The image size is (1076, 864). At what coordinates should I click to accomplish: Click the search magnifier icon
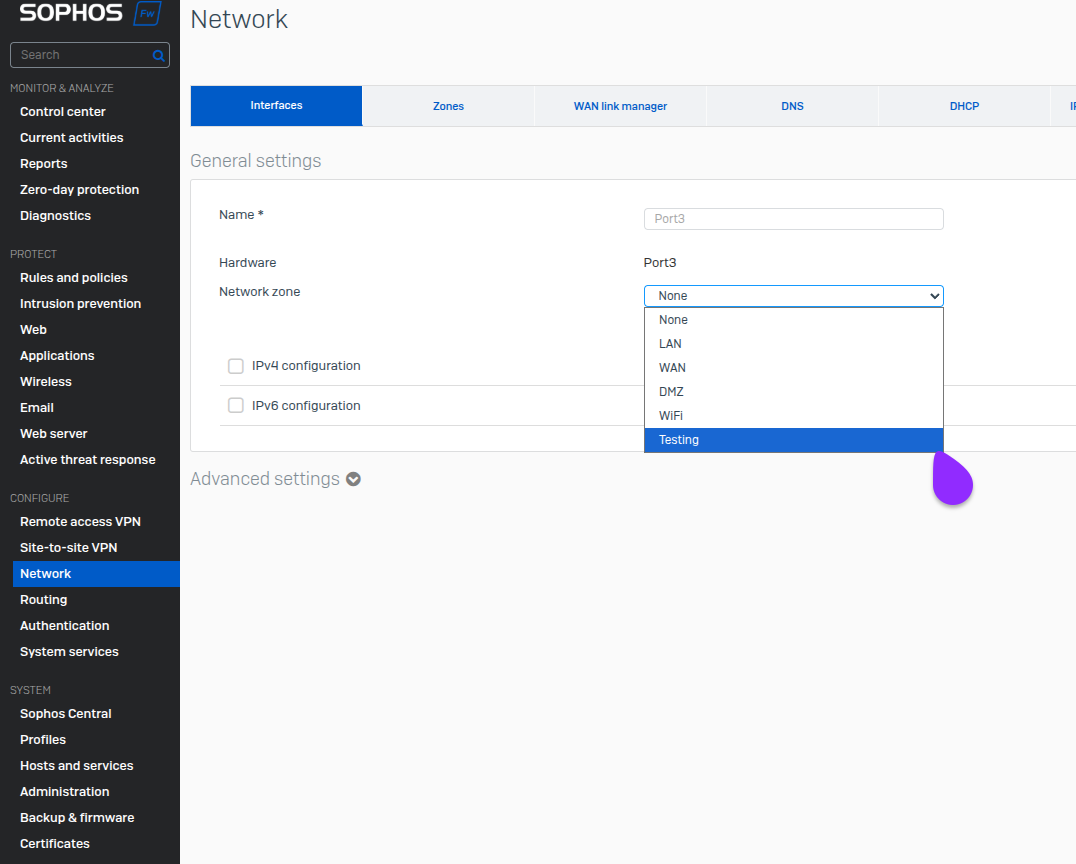[158, 56]
